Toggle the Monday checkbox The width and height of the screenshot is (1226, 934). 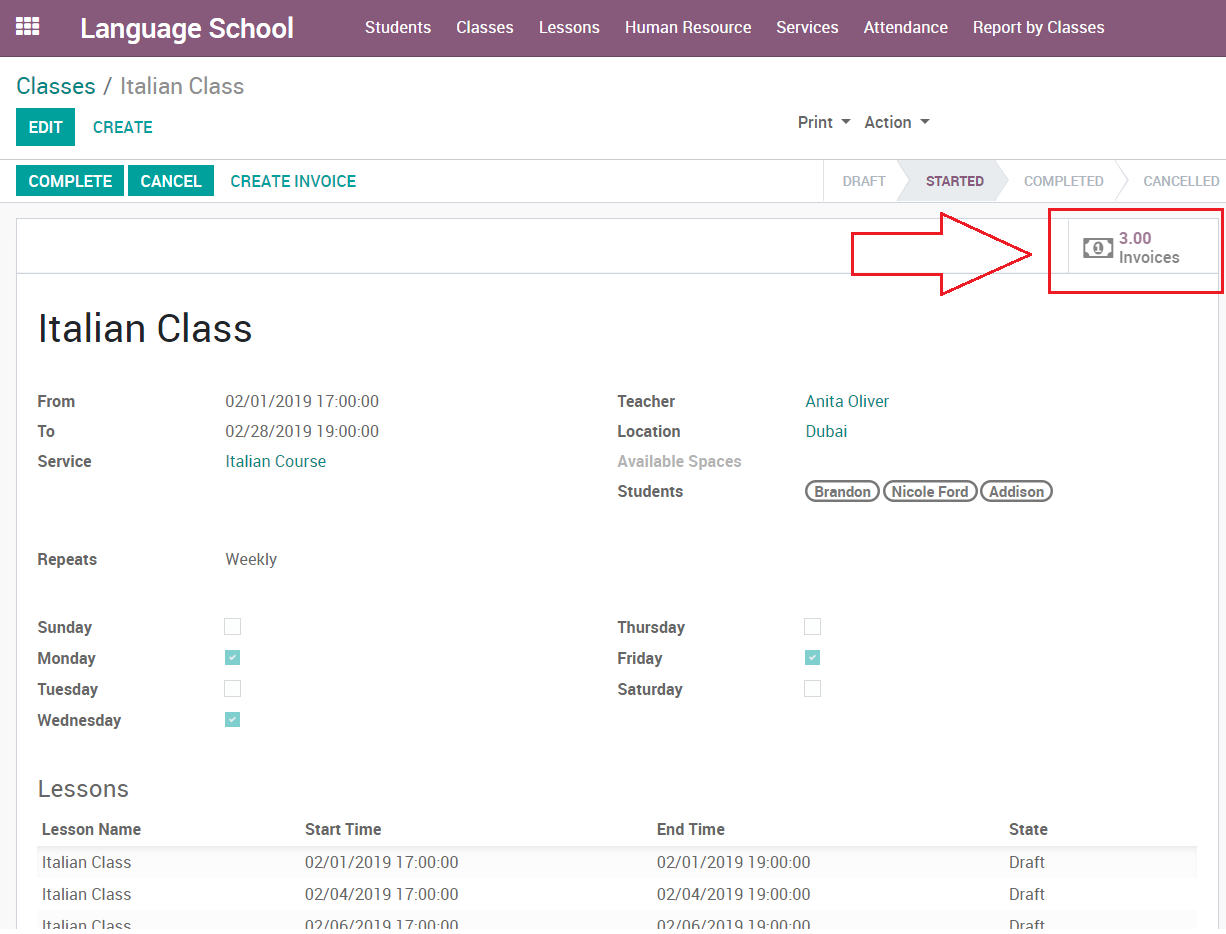point(233,658)
